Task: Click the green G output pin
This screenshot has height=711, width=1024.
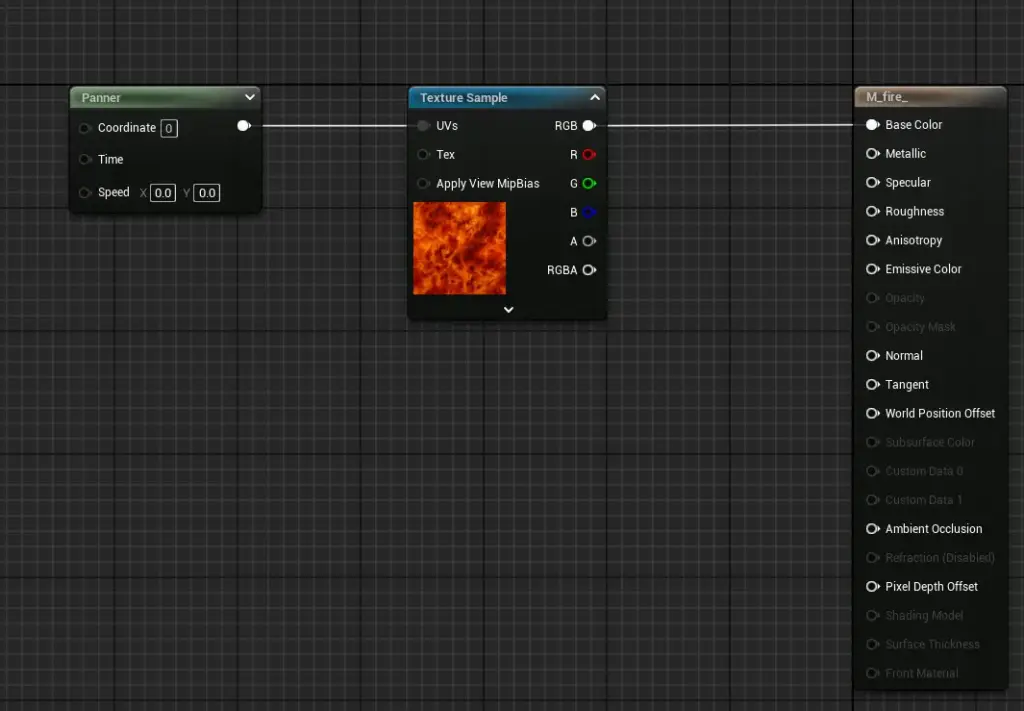Action: click(589, 183)
